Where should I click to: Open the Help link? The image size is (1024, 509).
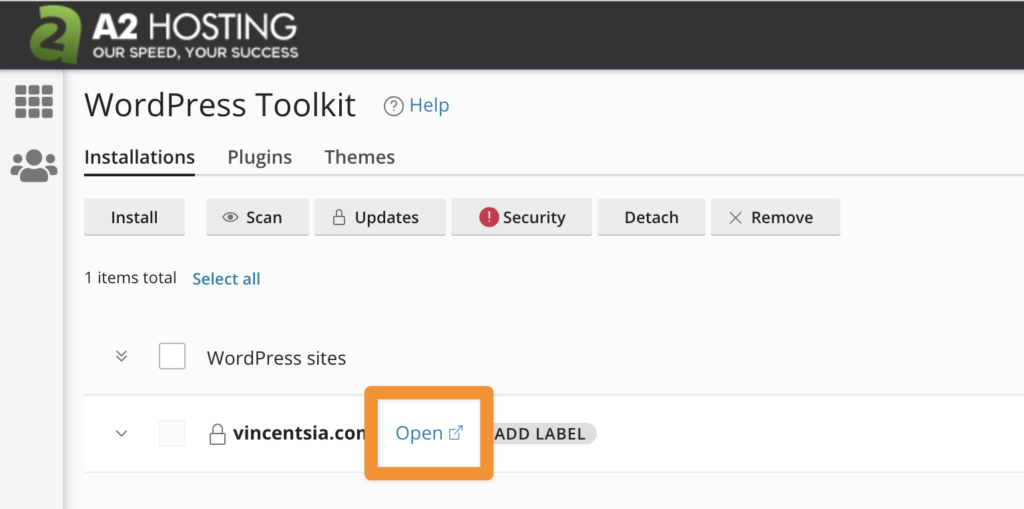(429, 105)
